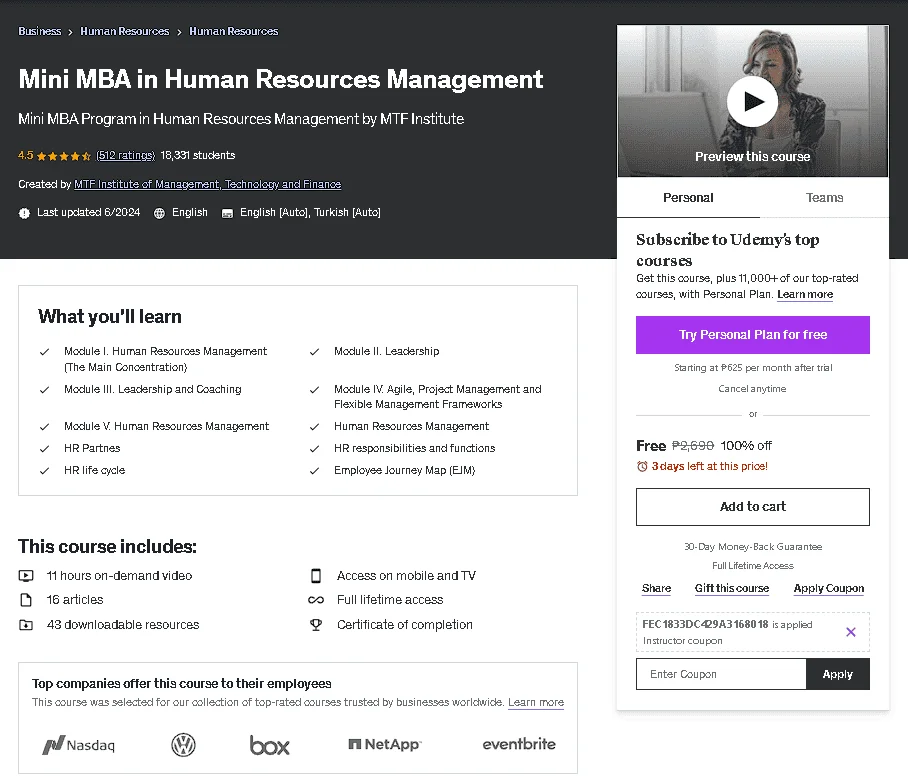Click the text HR life cycle
The height and width of the screenshot is (784, 908).
94,470
